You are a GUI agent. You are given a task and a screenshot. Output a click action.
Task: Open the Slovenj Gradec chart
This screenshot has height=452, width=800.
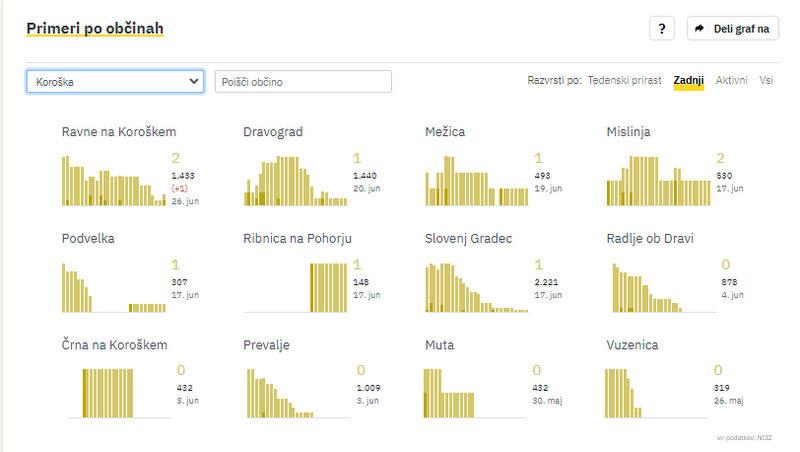pos(477,287)
